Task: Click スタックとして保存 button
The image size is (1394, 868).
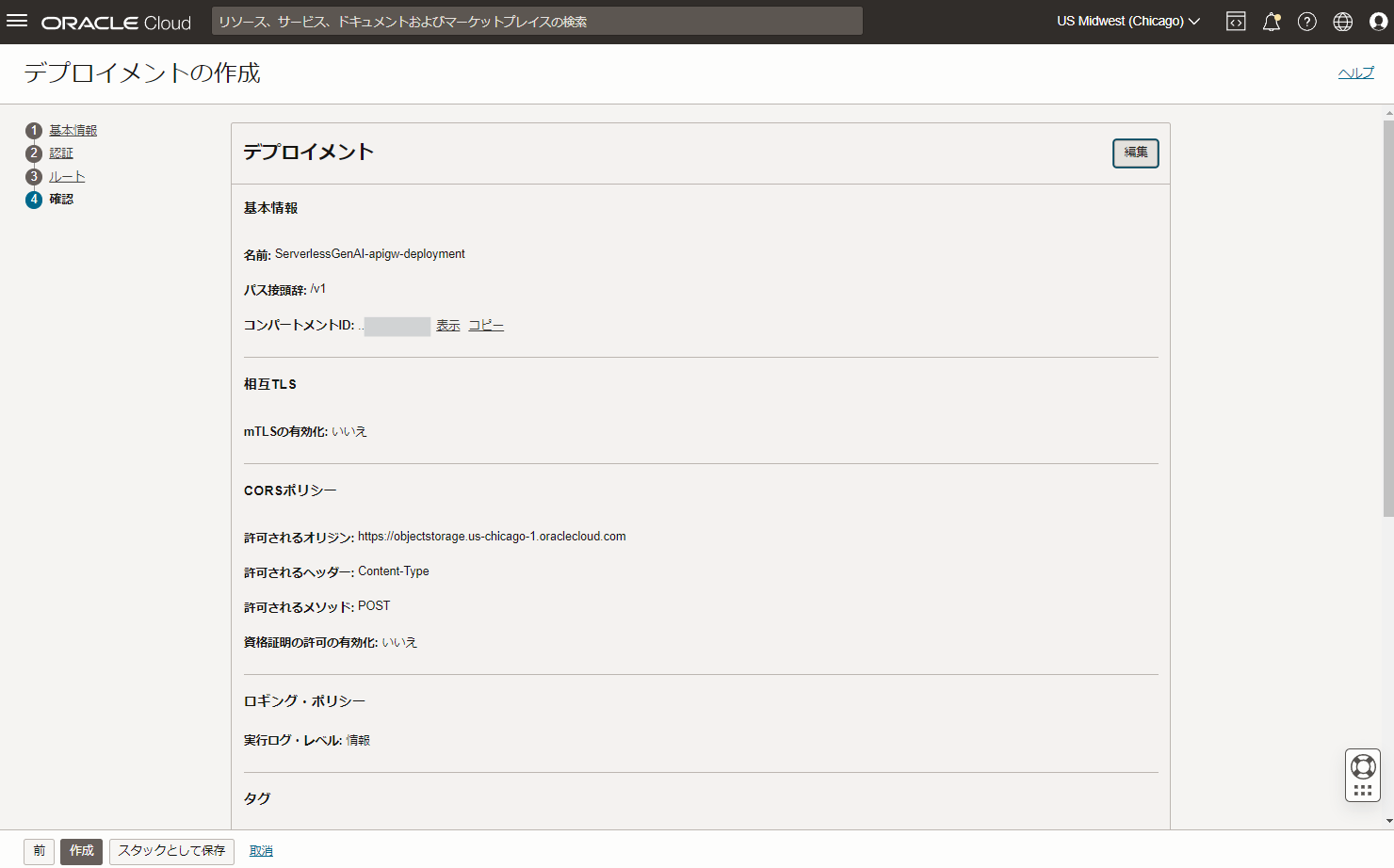Action: click(171, 851)
